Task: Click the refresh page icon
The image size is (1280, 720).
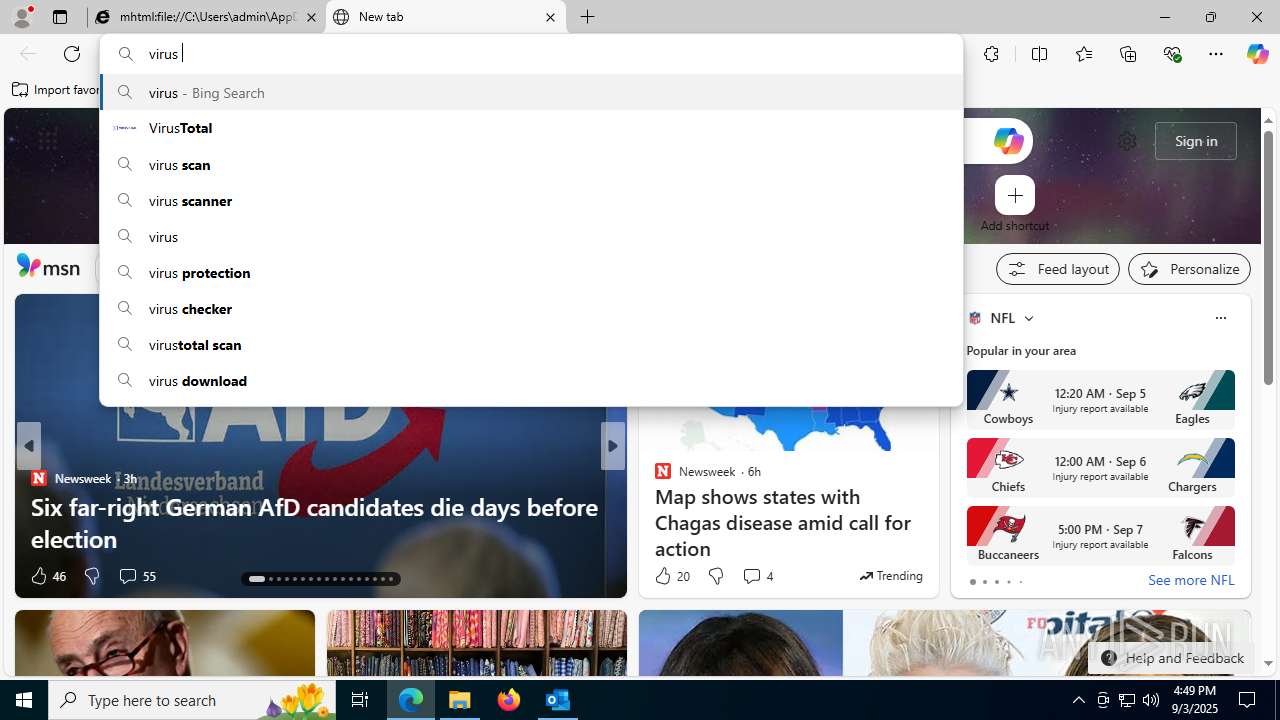Action: pyautogui.click(x=72, y=54)
